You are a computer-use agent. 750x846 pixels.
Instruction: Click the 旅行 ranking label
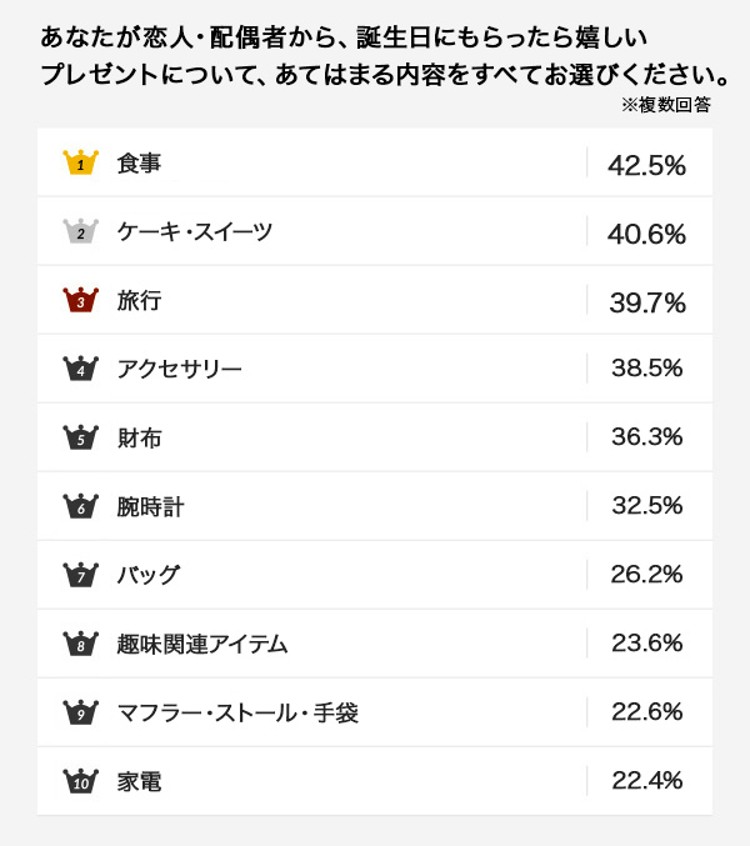(x=139, y=301)
